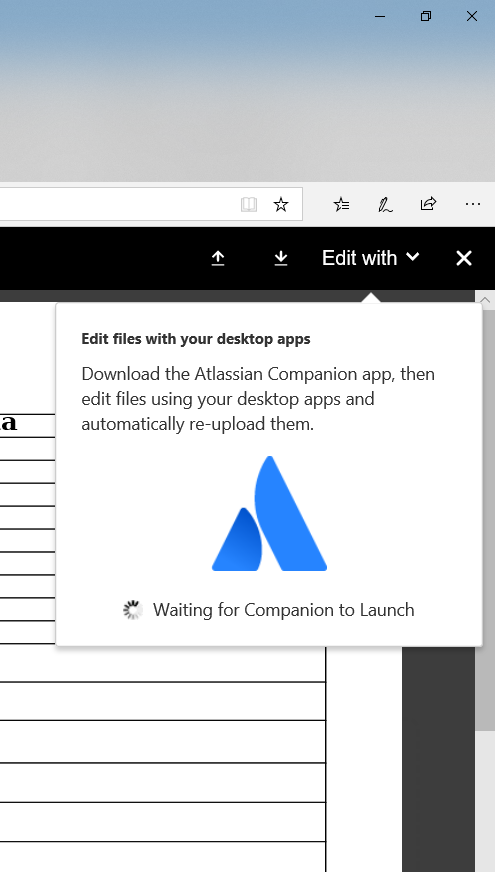Open the favorites hub list icon
Viewport: 495px width, 872px height.
pyautogui.click(x=341, y=205)
